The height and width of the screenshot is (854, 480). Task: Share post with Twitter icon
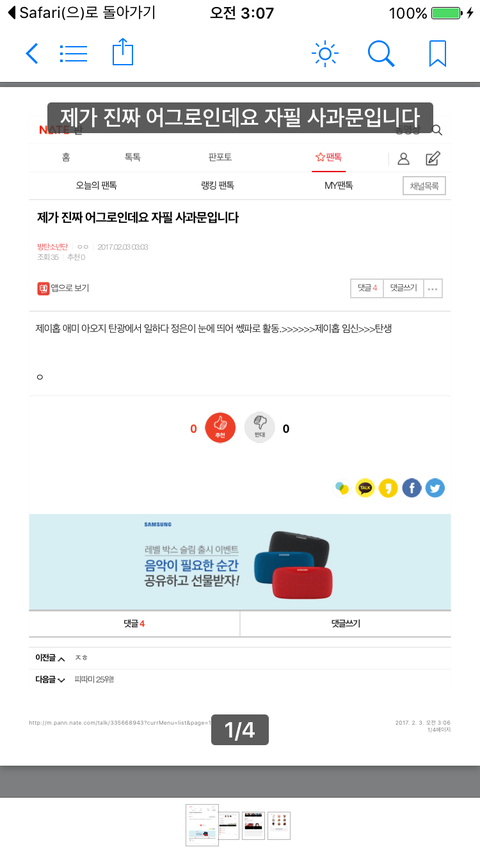pyautogui.click(x=435, y=488)
